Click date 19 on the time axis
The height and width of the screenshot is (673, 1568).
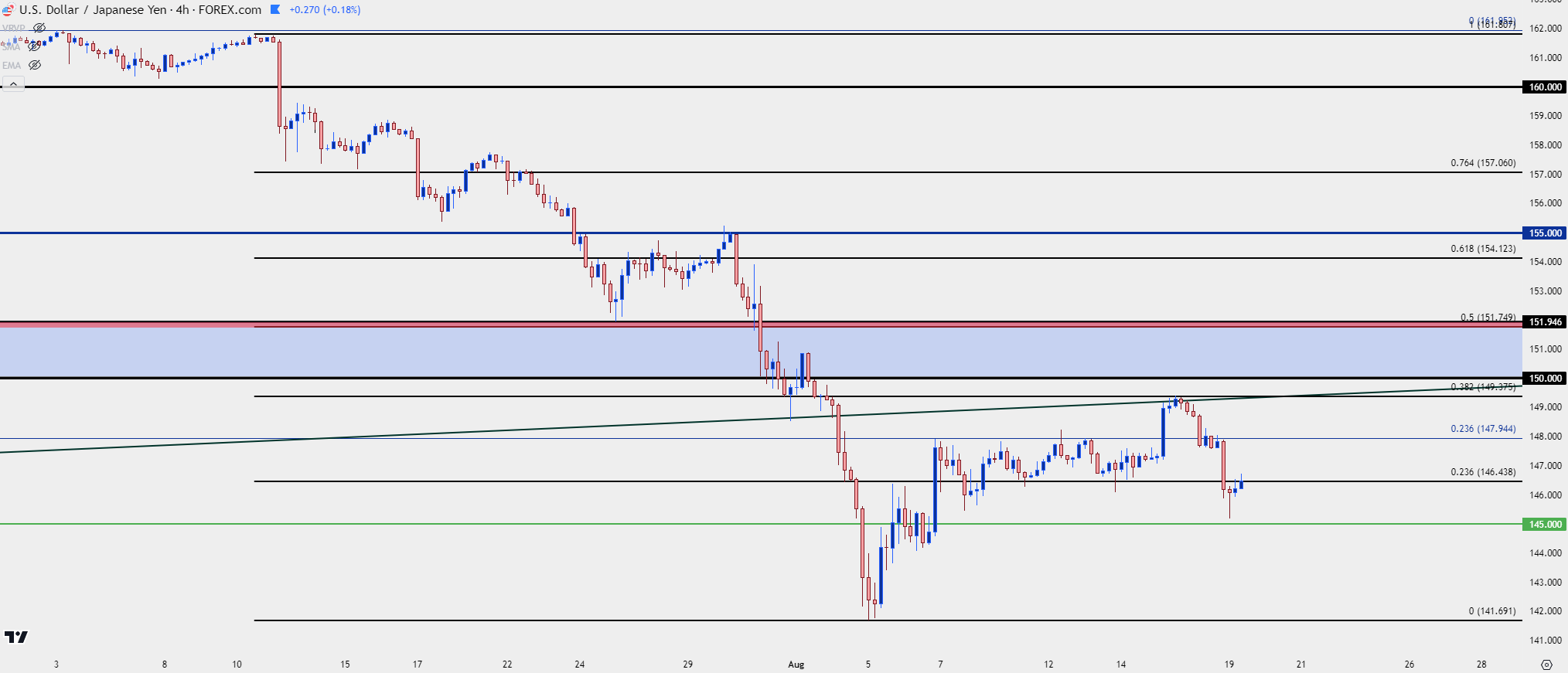point(1229,665)
